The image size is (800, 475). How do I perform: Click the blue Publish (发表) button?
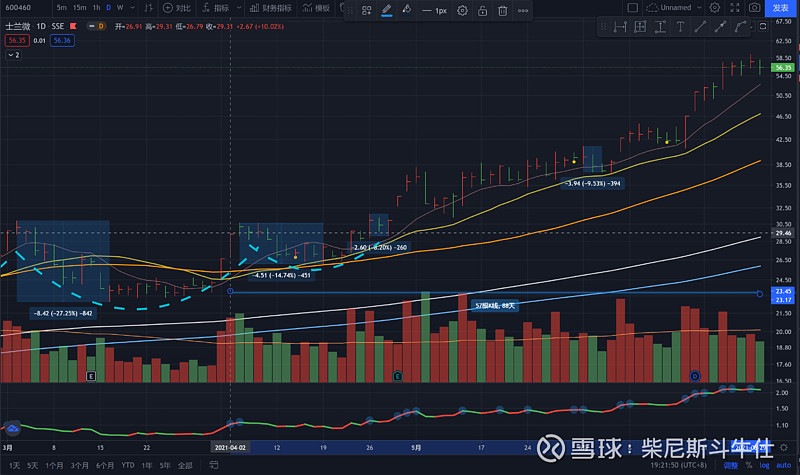click(x=781, y=8)
